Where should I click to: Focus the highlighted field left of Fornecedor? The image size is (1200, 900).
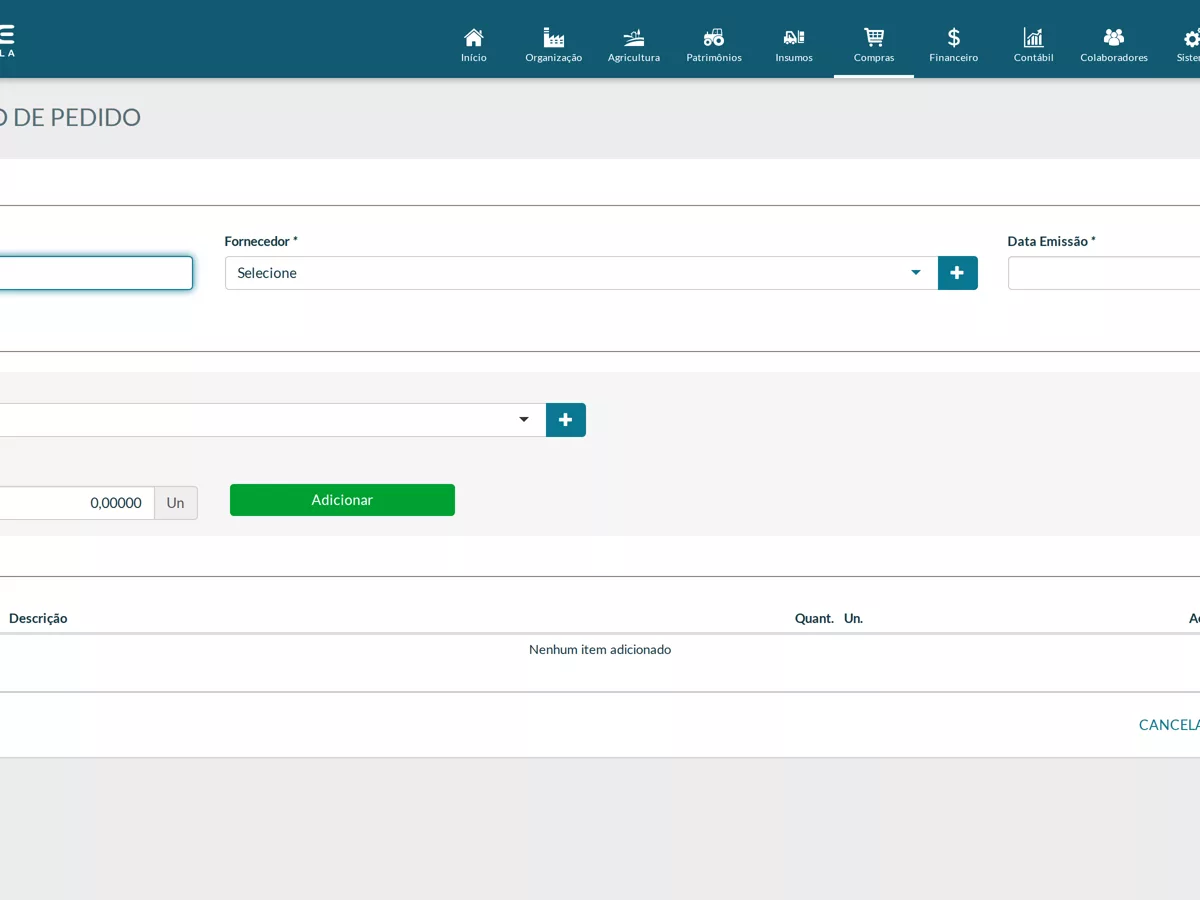click(x=96, y=273)
